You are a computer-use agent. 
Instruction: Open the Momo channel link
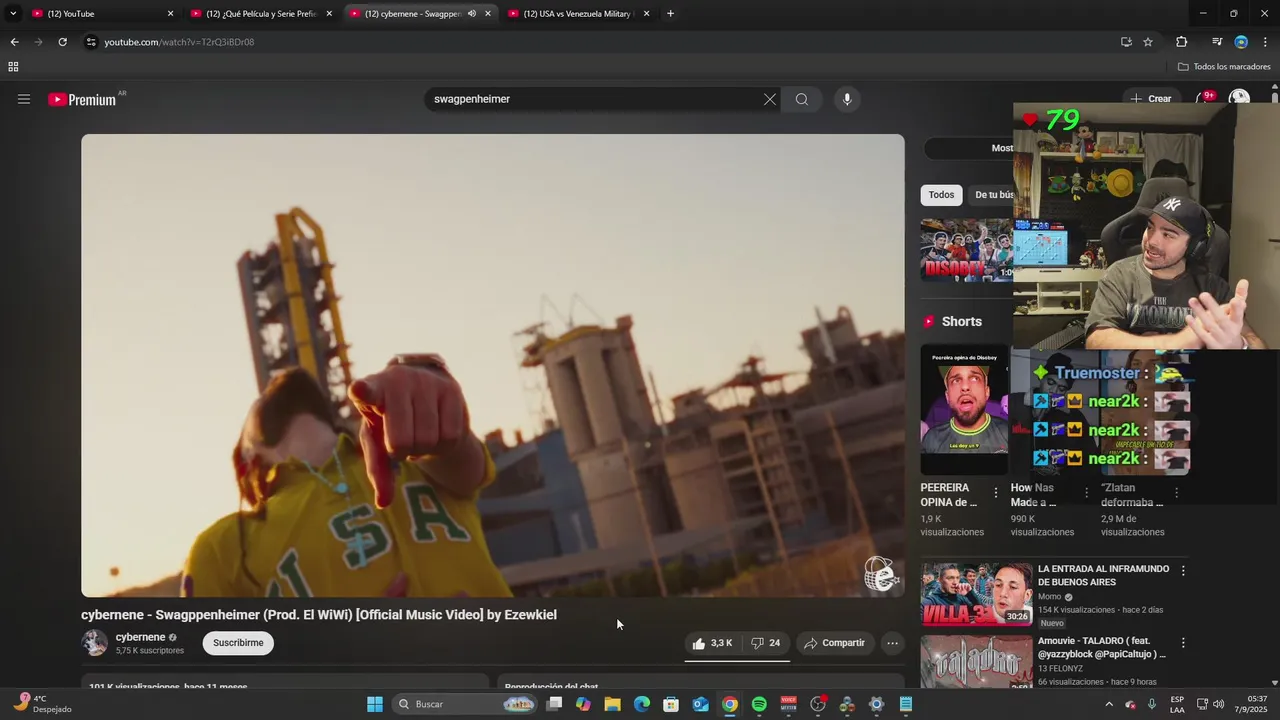pos(1049,597)
